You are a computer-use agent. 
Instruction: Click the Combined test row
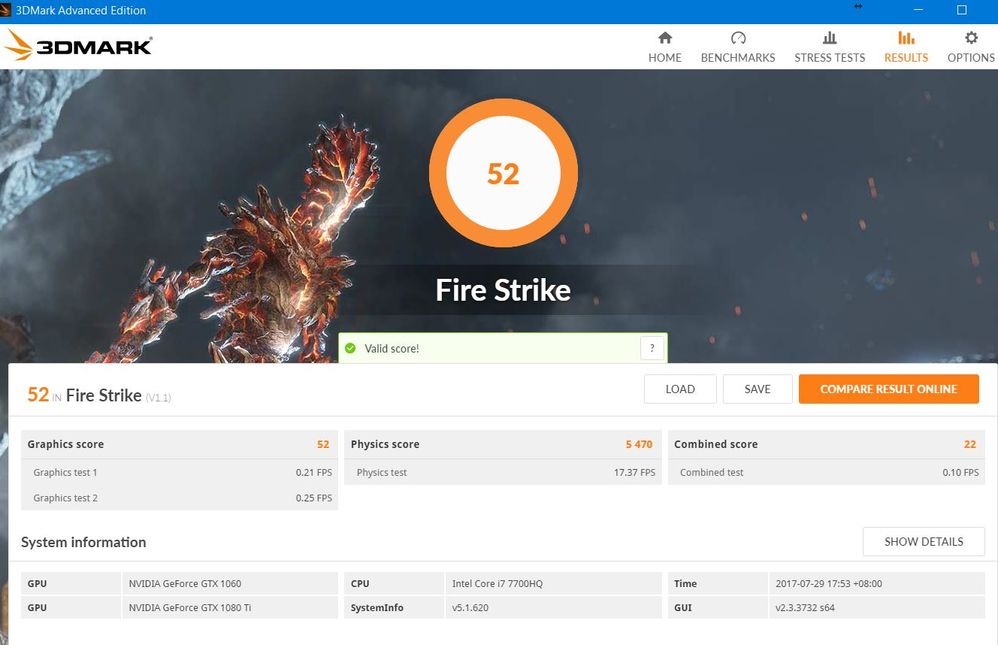click(x=826, y=472)
